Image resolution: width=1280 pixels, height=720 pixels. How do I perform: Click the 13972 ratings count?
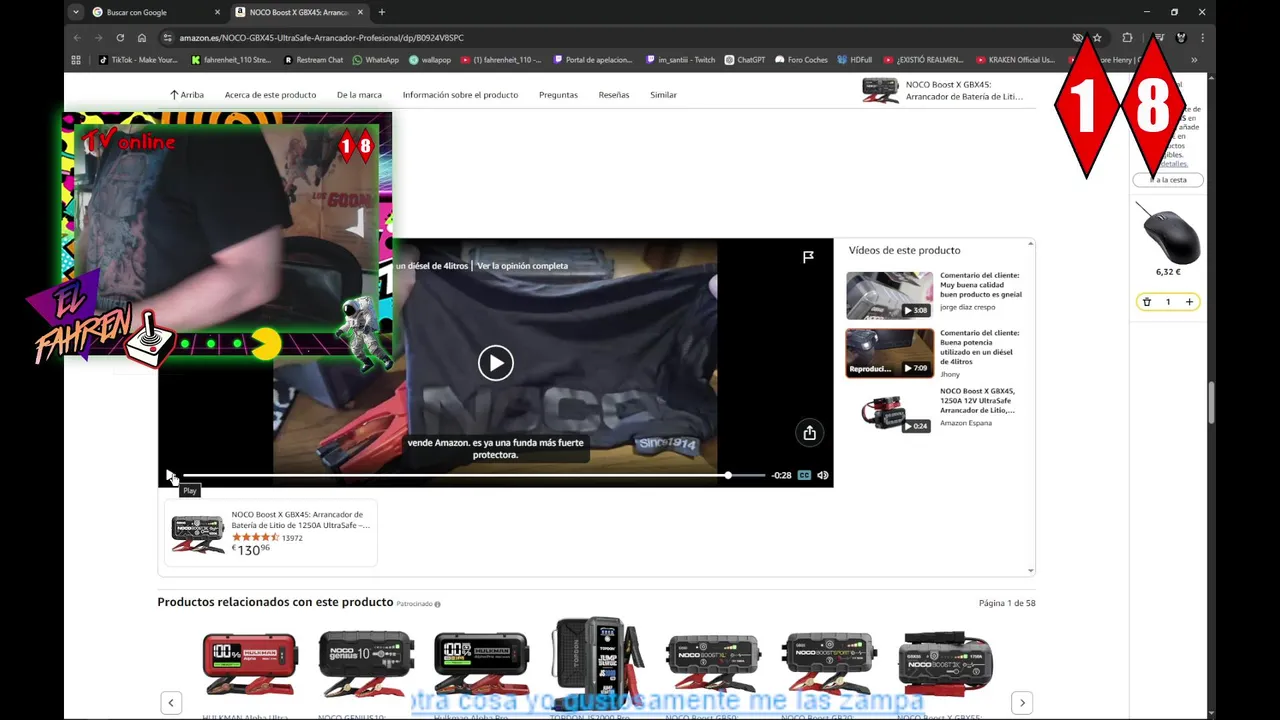(x=292, y=538)
